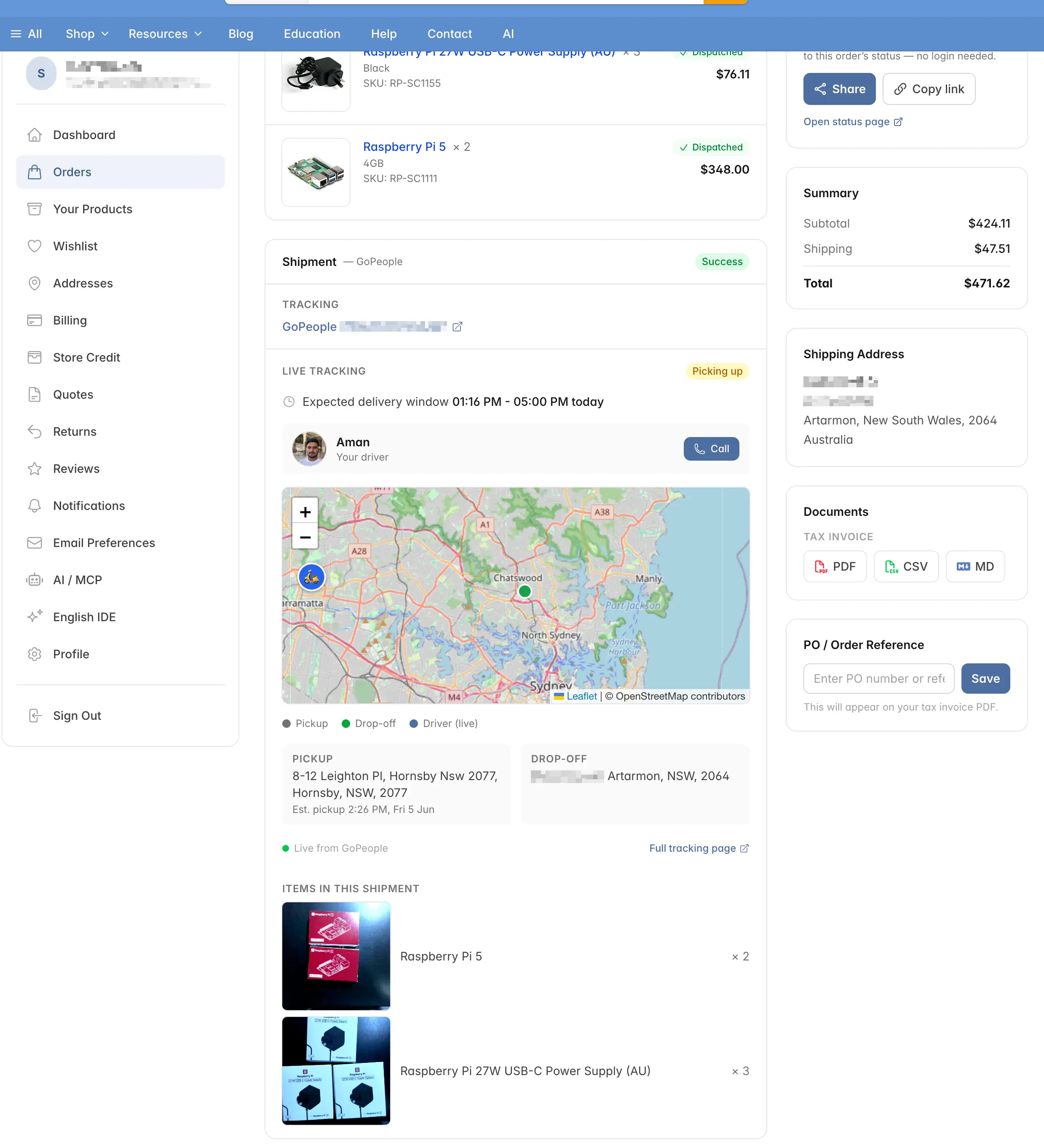Open AI / MCP in the sidebar
Image resolution: width=1044 pixels, height=1148 pixels.
[120, 580]
